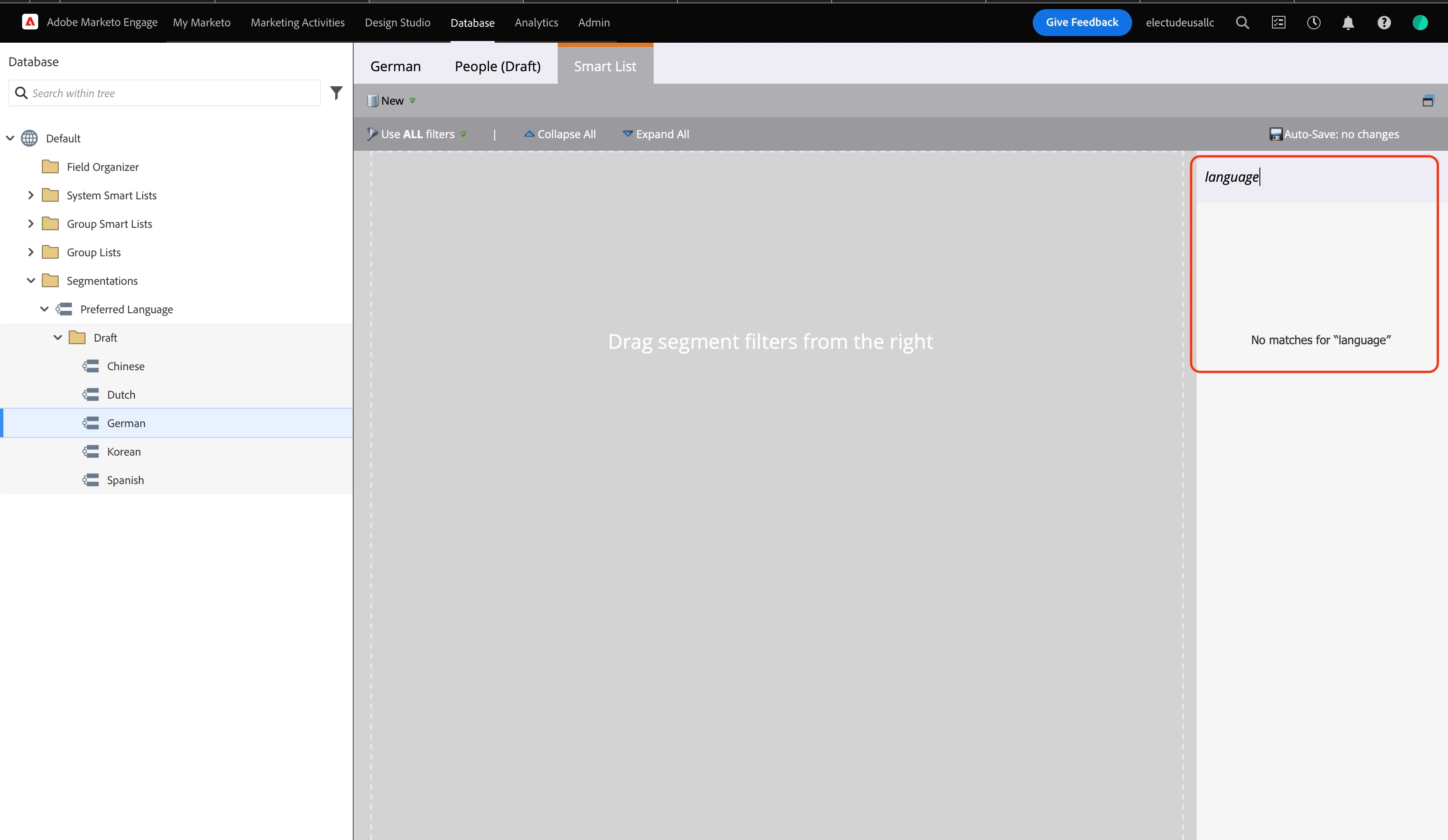Switch to the People (Draft) tab

coord(497,66)
